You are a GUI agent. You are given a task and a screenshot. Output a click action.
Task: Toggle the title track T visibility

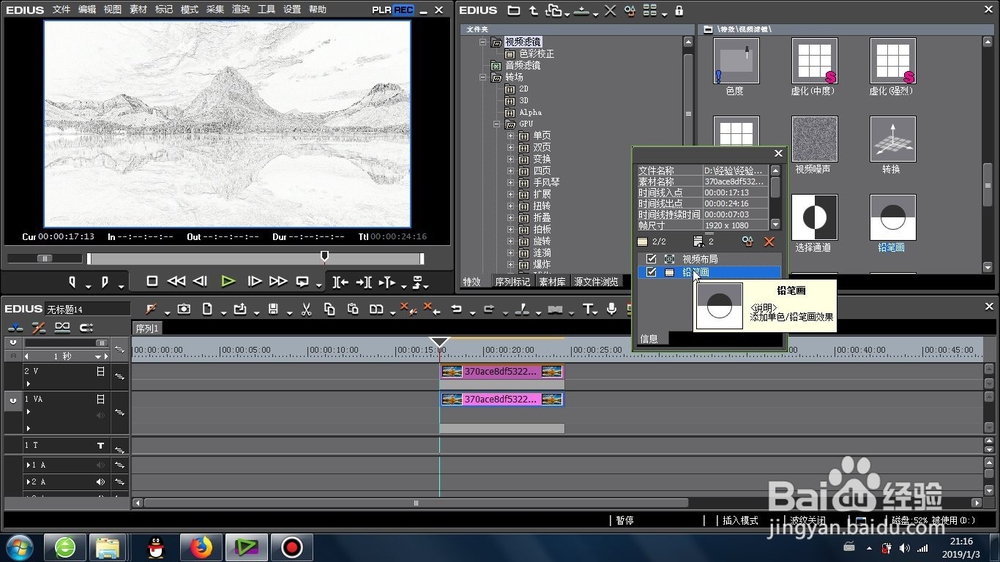pos(100,446)
